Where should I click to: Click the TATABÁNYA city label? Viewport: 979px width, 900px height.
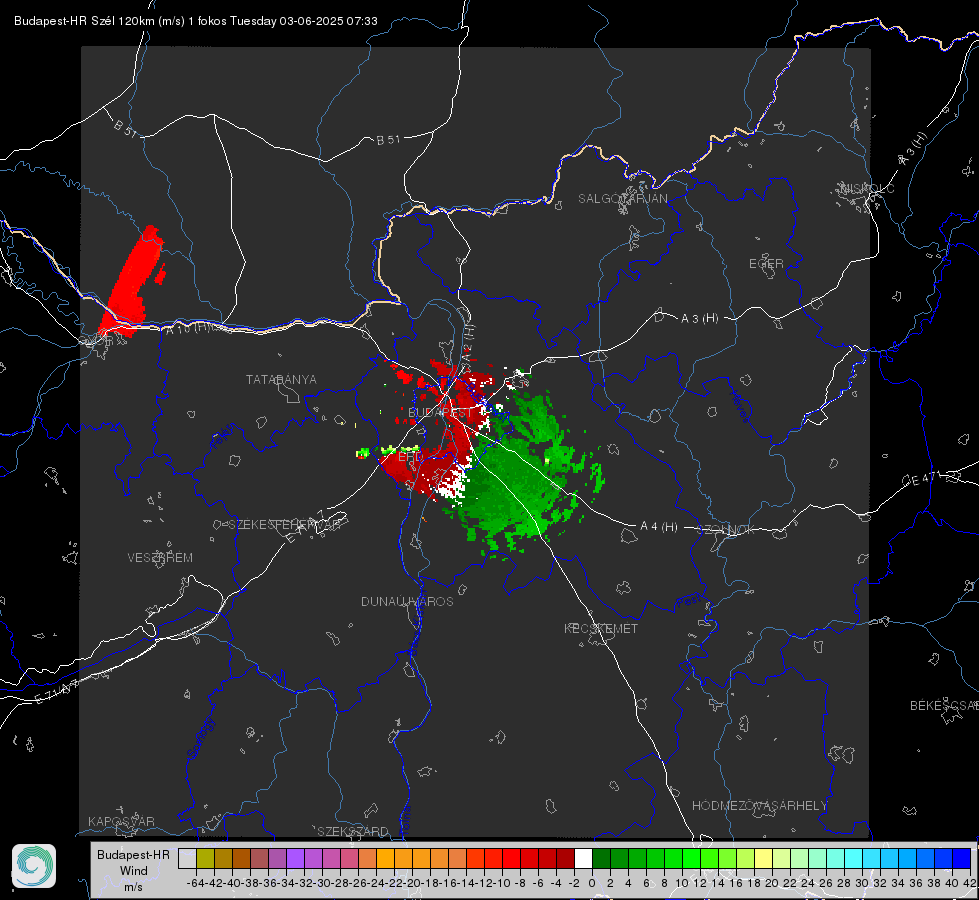click(x=281, y=380)
